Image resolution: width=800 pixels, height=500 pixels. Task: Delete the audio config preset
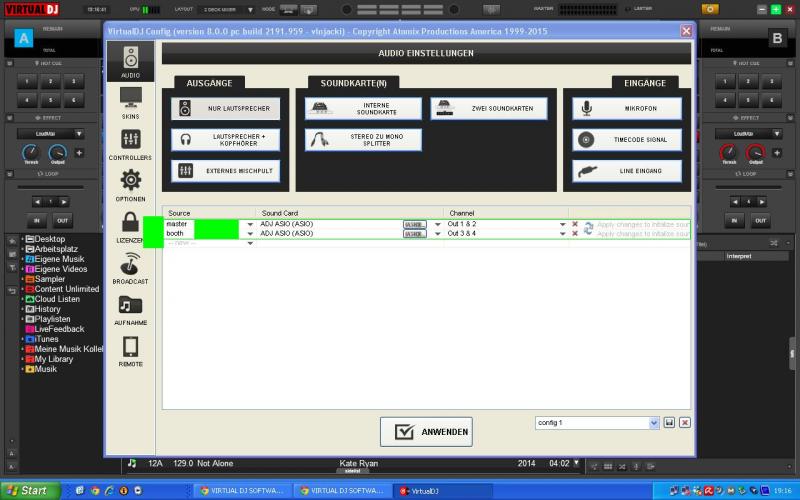(x=685, y=422)
